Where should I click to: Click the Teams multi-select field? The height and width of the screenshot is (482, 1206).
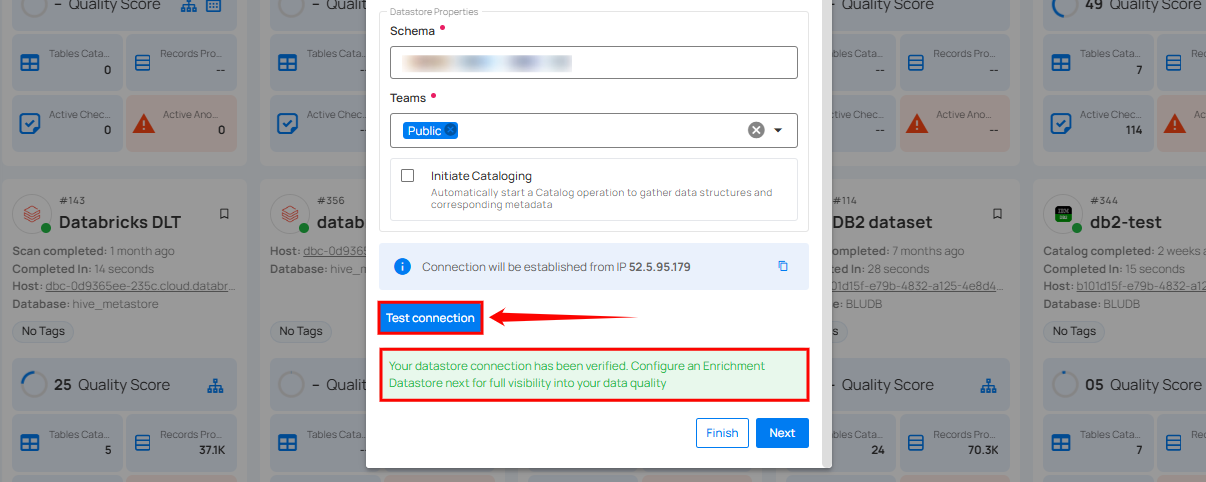click(x=594, y=130)
